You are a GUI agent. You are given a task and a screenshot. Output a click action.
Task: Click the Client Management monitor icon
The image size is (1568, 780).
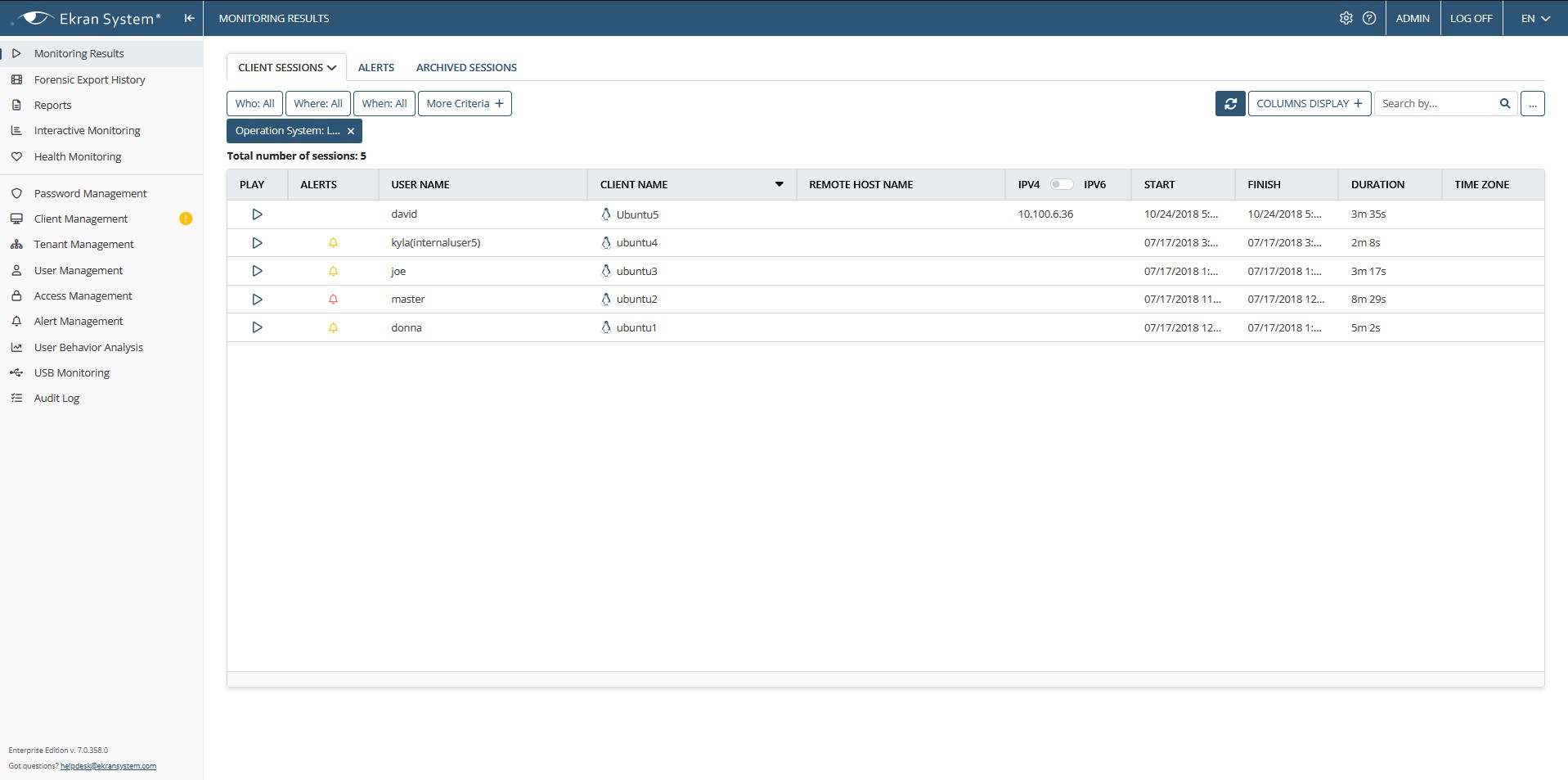click(x=16, y=219)
